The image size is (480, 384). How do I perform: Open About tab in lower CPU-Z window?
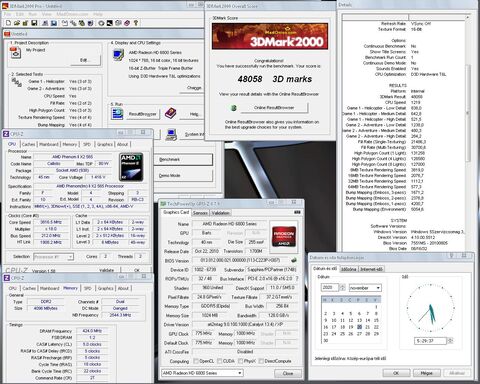[x=123, y=288]
